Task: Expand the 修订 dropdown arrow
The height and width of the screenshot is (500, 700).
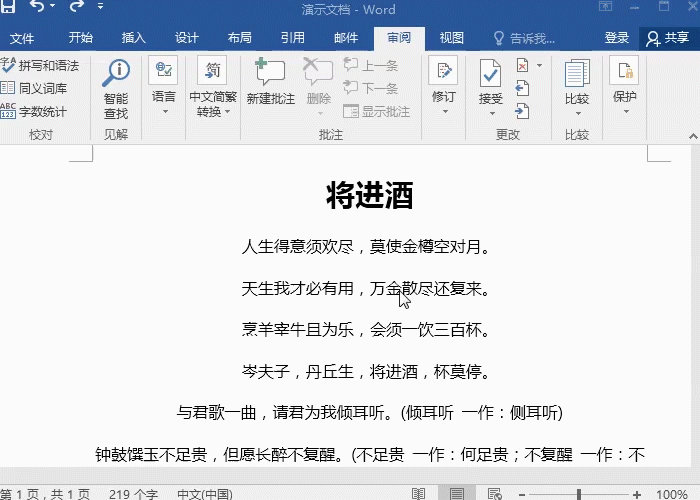Action: tap(445, 112)
